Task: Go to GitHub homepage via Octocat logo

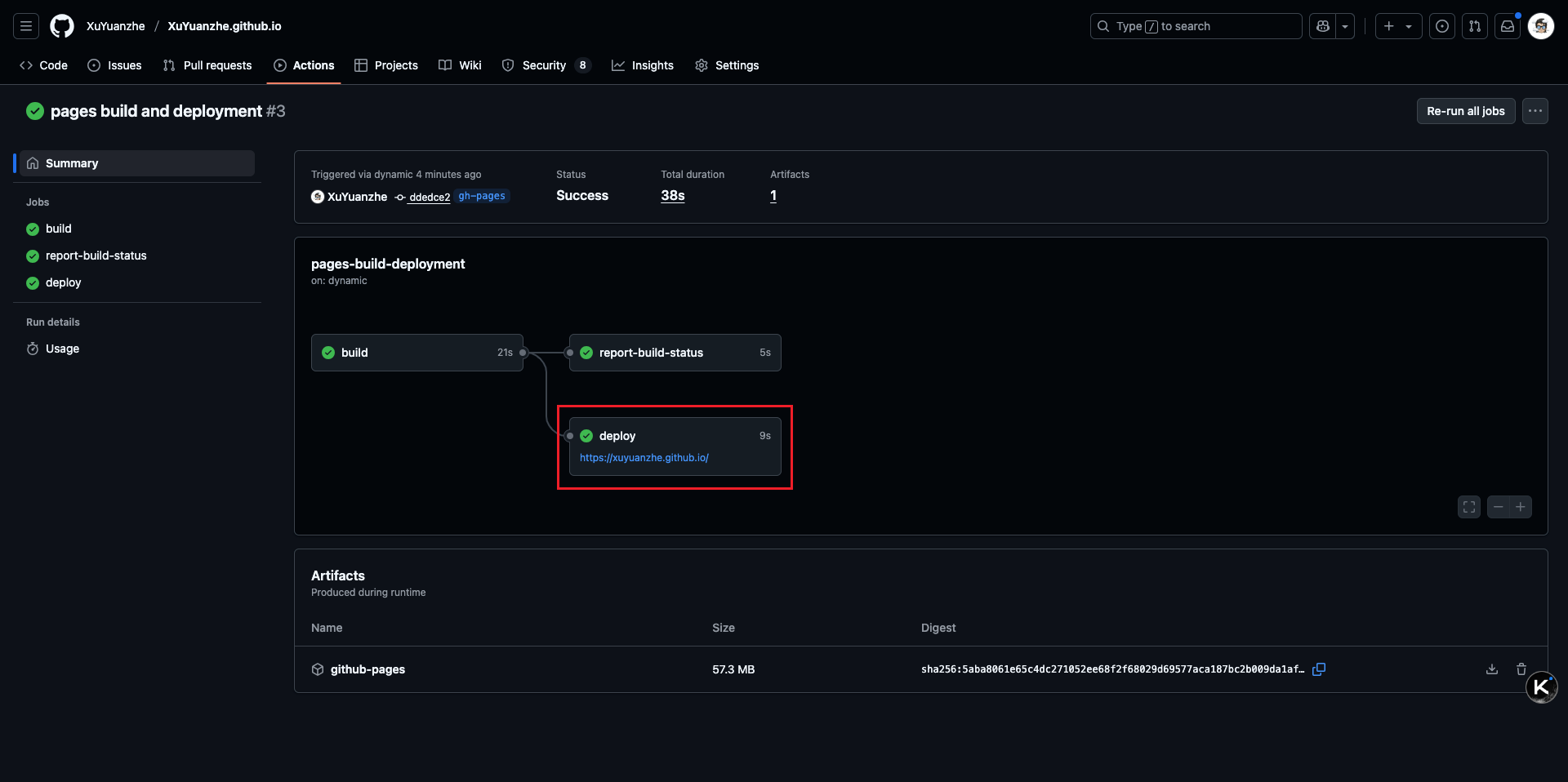Action: 62,26
